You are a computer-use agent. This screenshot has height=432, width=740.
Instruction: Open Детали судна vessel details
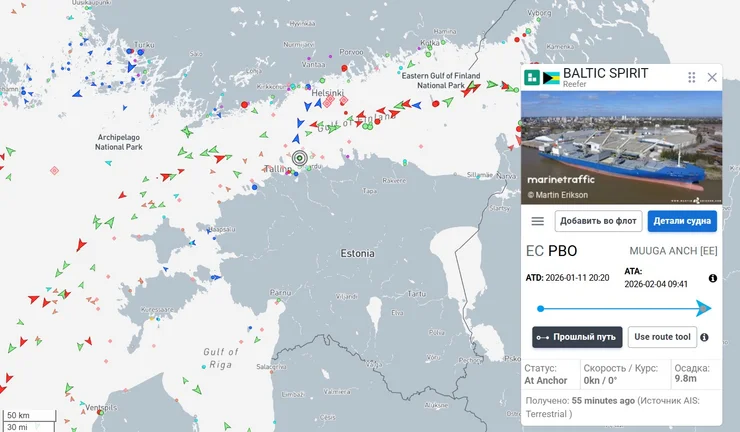tap(682, 221)
